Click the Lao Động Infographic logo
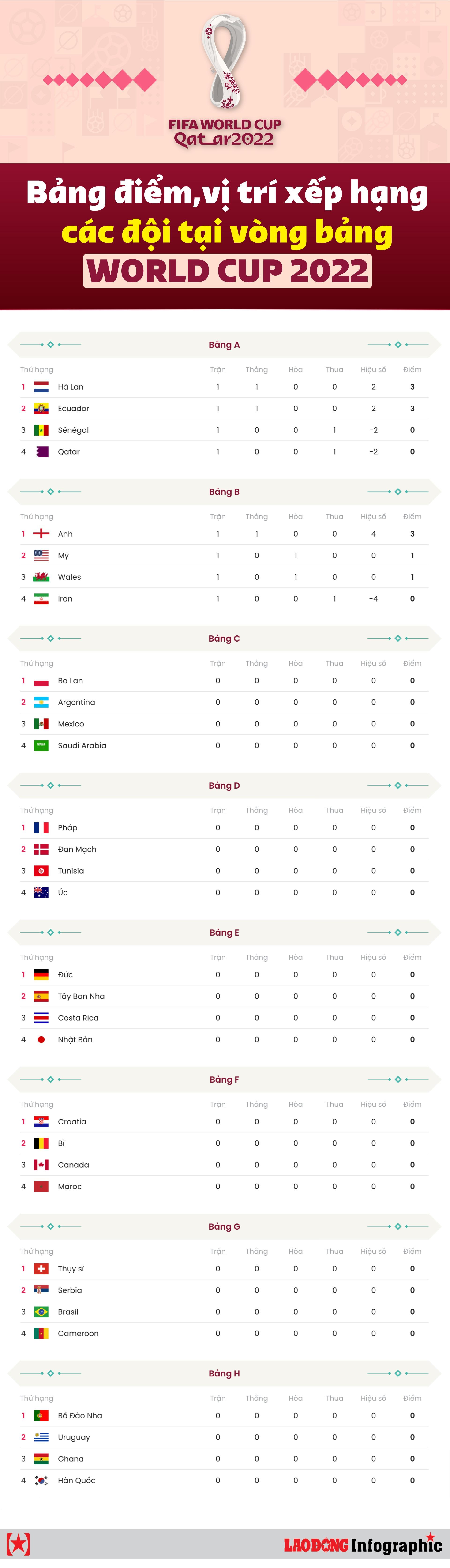 click(x=362, y=1544)
